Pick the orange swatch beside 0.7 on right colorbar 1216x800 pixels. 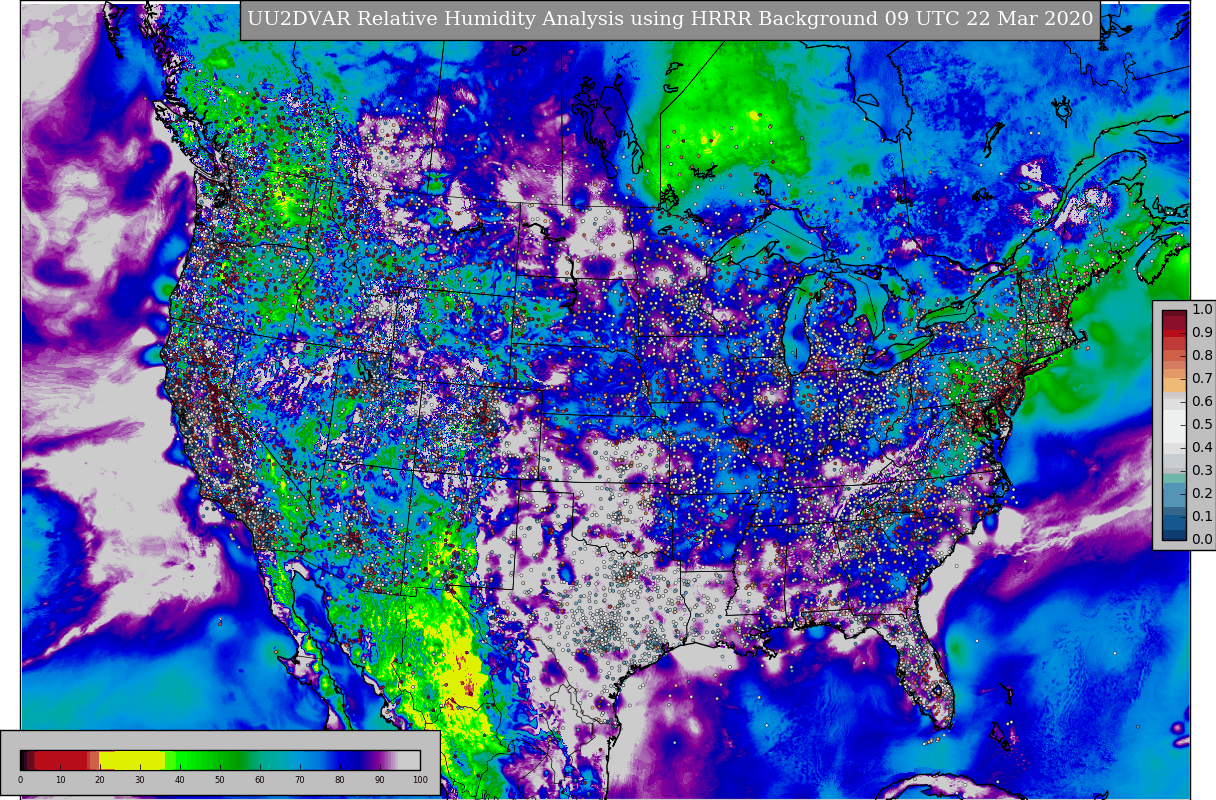pos(1174,385)
